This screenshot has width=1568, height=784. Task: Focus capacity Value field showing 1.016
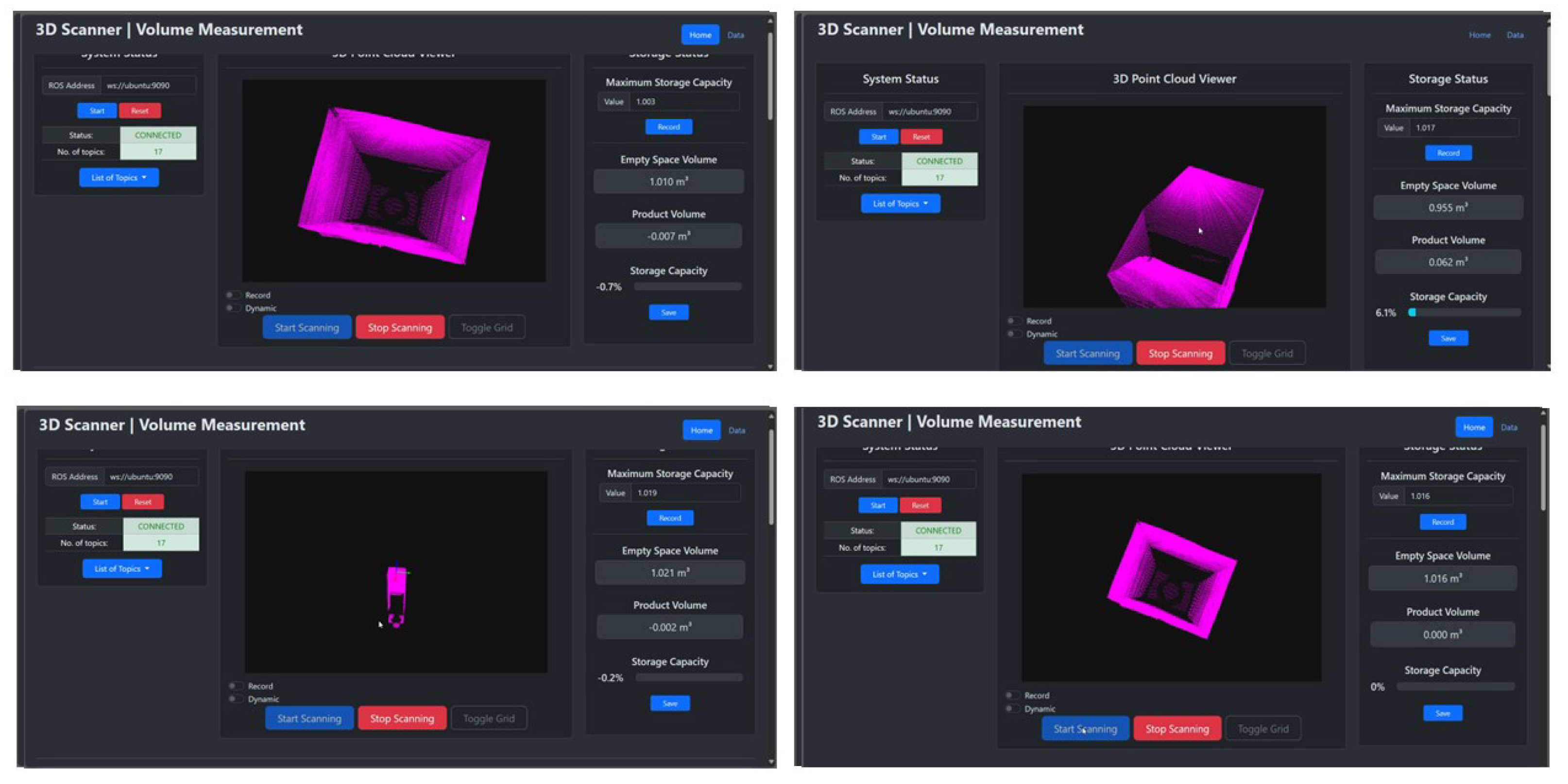tap(1458, 496)
